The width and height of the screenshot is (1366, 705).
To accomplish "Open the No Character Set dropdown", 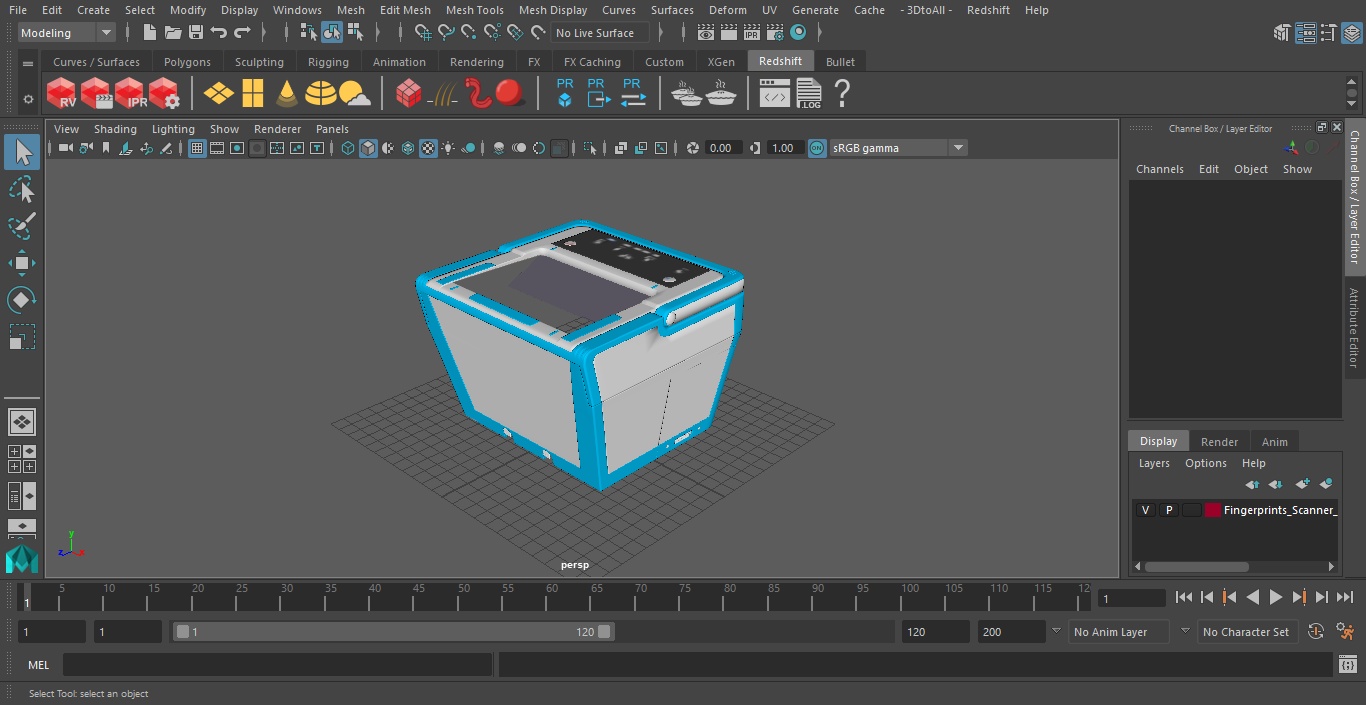I will click(x=1246, y=632).
